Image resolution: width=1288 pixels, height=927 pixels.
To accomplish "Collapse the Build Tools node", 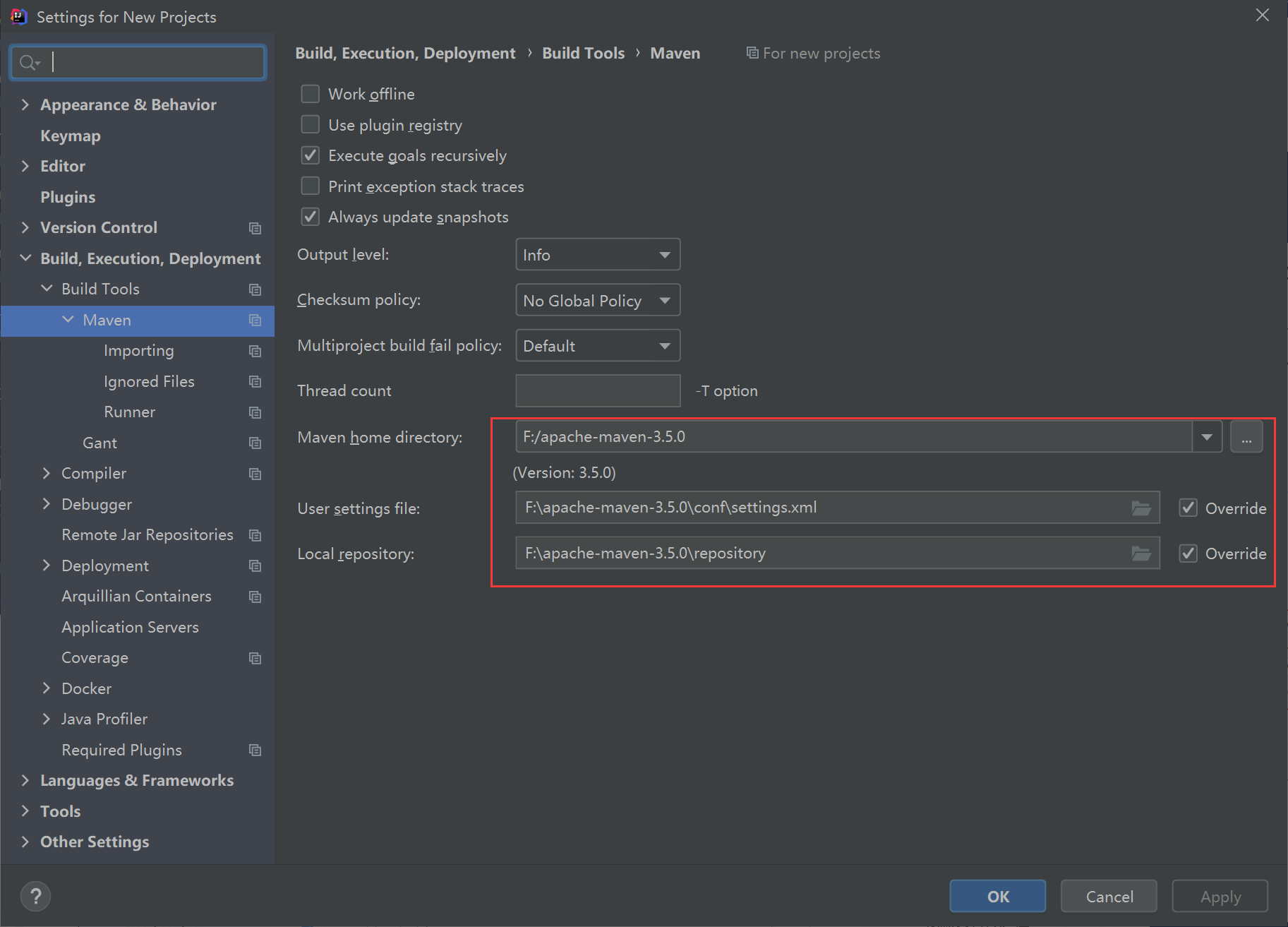I will coord(47,289).
